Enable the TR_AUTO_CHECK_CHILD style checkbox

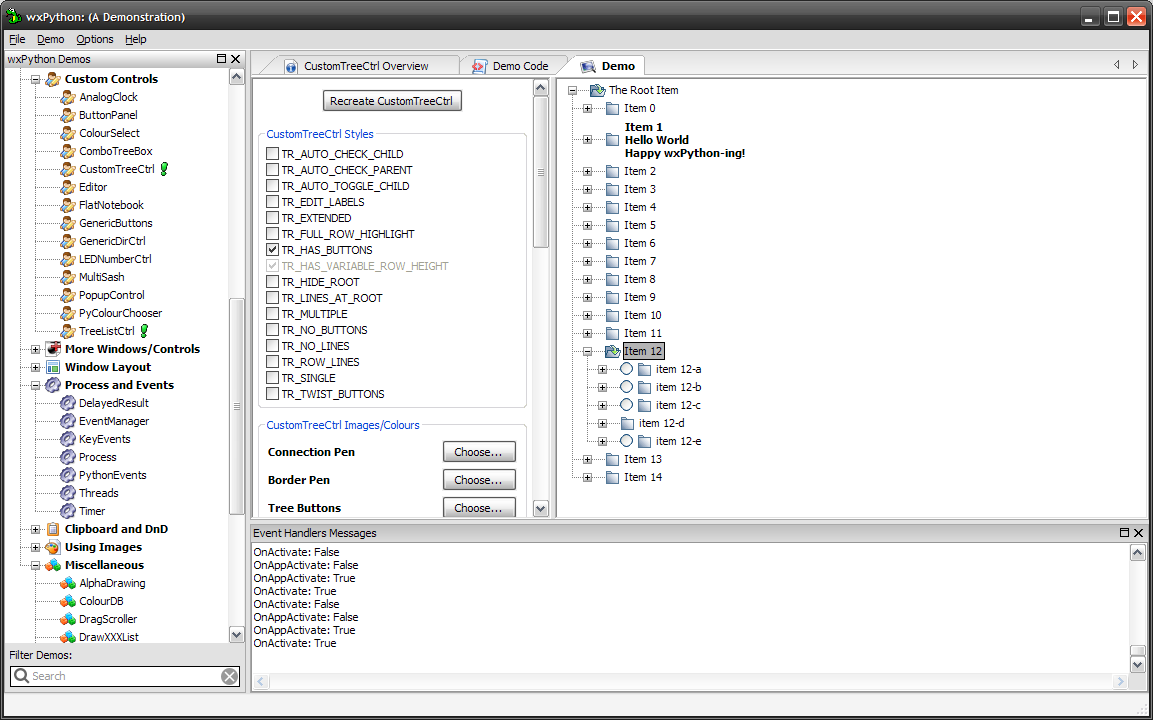pos(272,154)
